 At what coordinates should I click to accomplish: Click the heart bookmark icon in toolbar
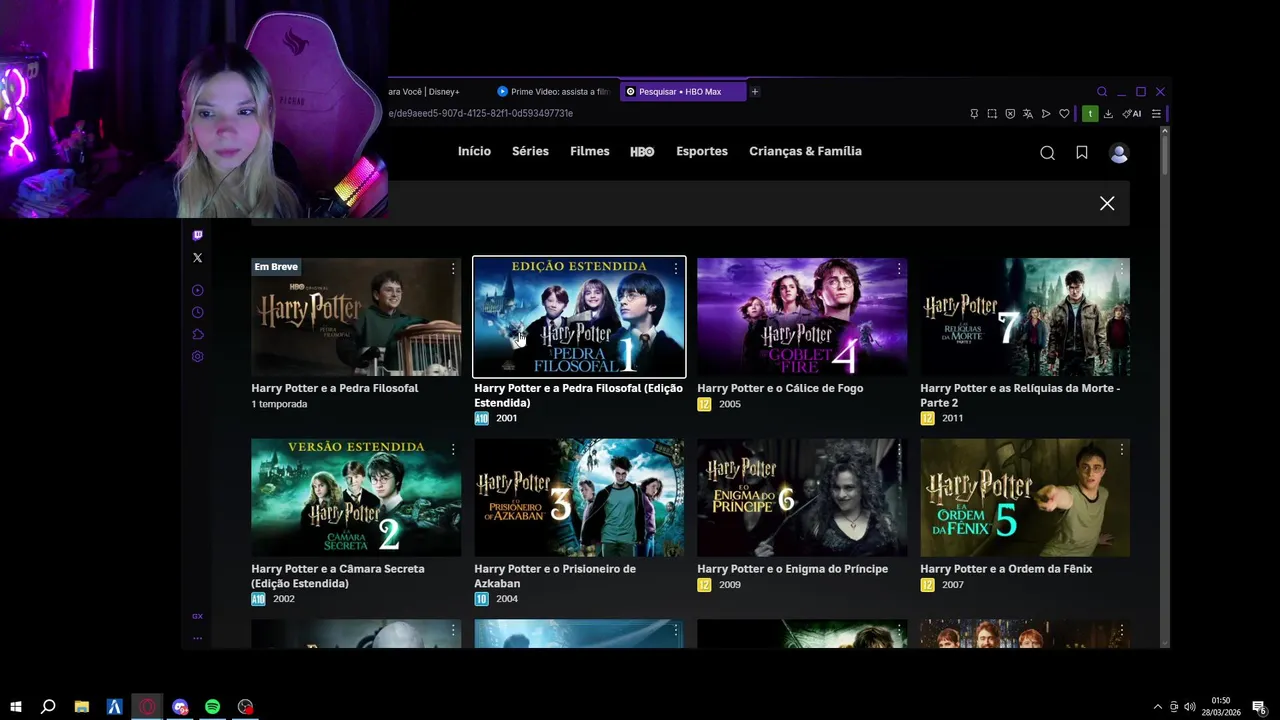(x=1064, y=114)
